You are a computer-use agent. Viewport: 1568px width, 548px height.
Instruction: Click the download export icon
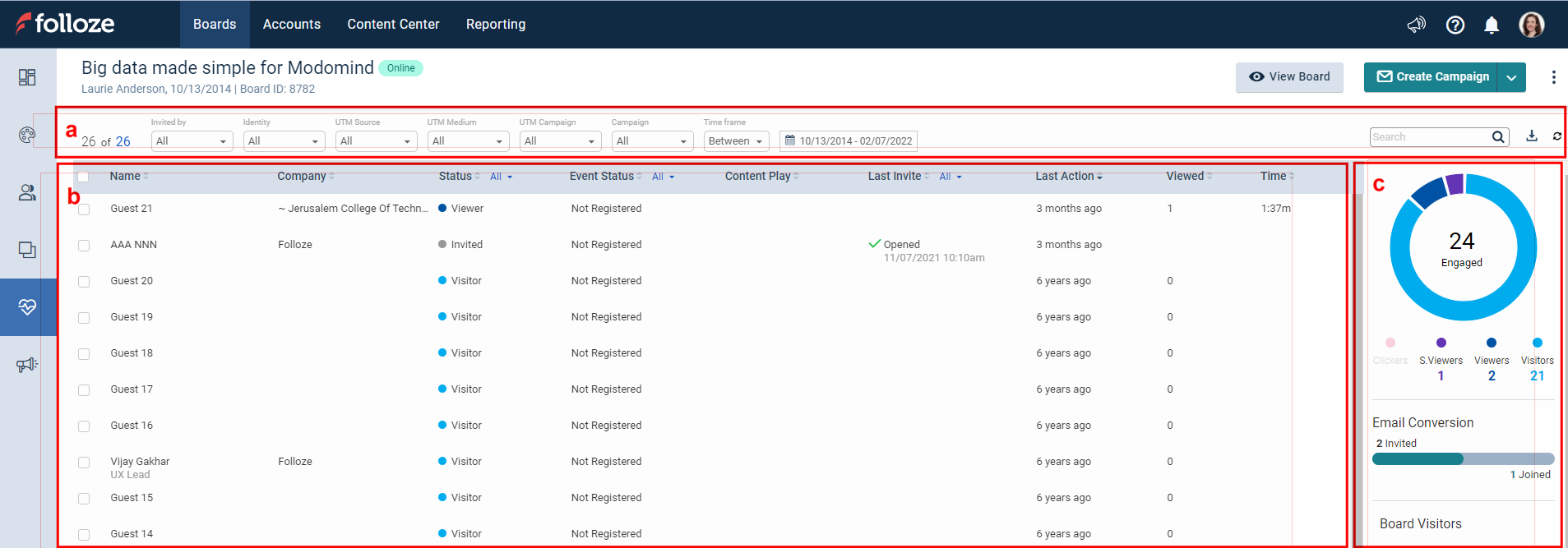coord(1531,136)
